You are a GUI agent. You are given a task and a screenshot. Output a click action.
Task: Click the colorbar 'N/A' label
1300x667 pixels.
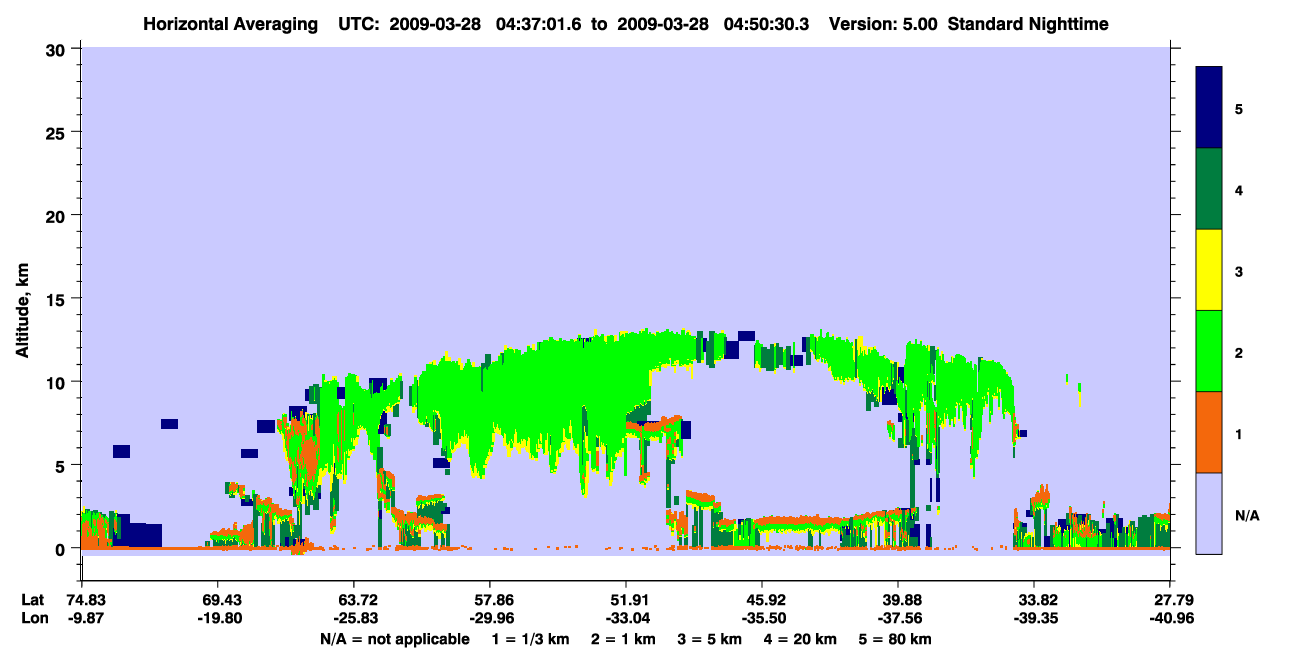[1247, 515]
